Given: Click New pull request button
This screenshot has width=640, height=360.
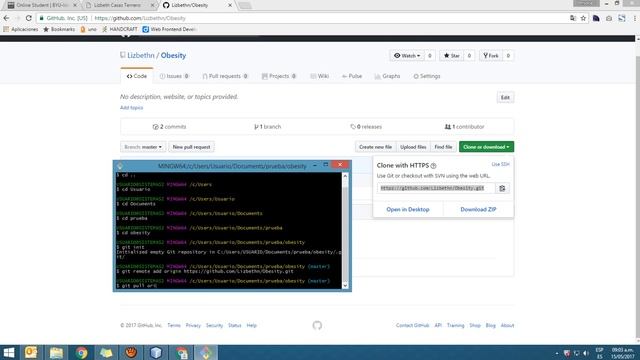Looking at the screenshot, I should 191,147.
